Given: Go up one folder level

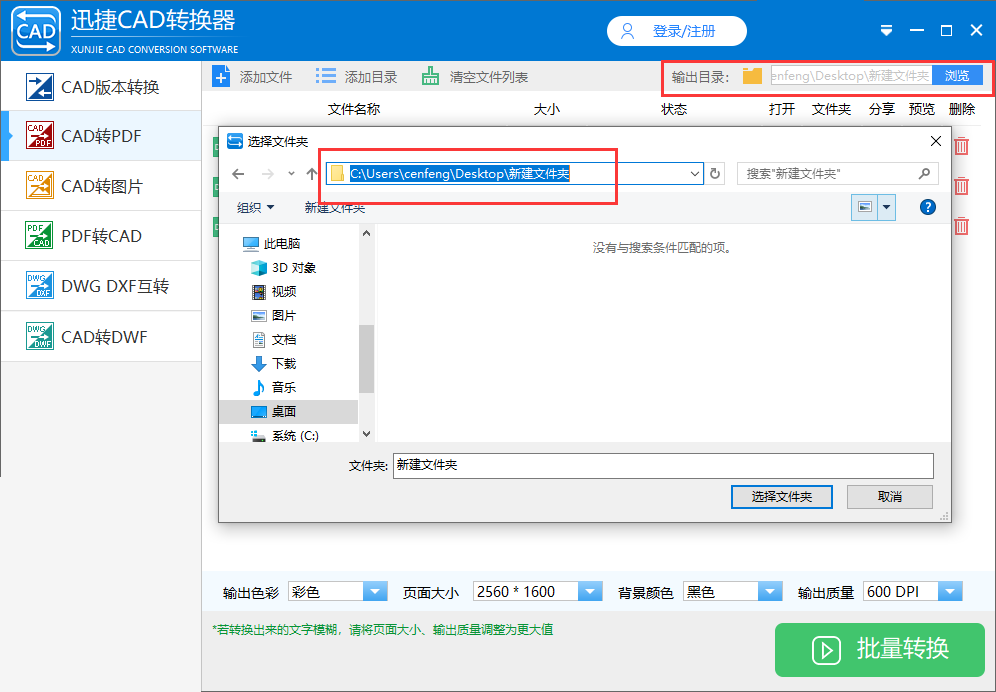Looking at the screenshot, I should pos(311,173).
